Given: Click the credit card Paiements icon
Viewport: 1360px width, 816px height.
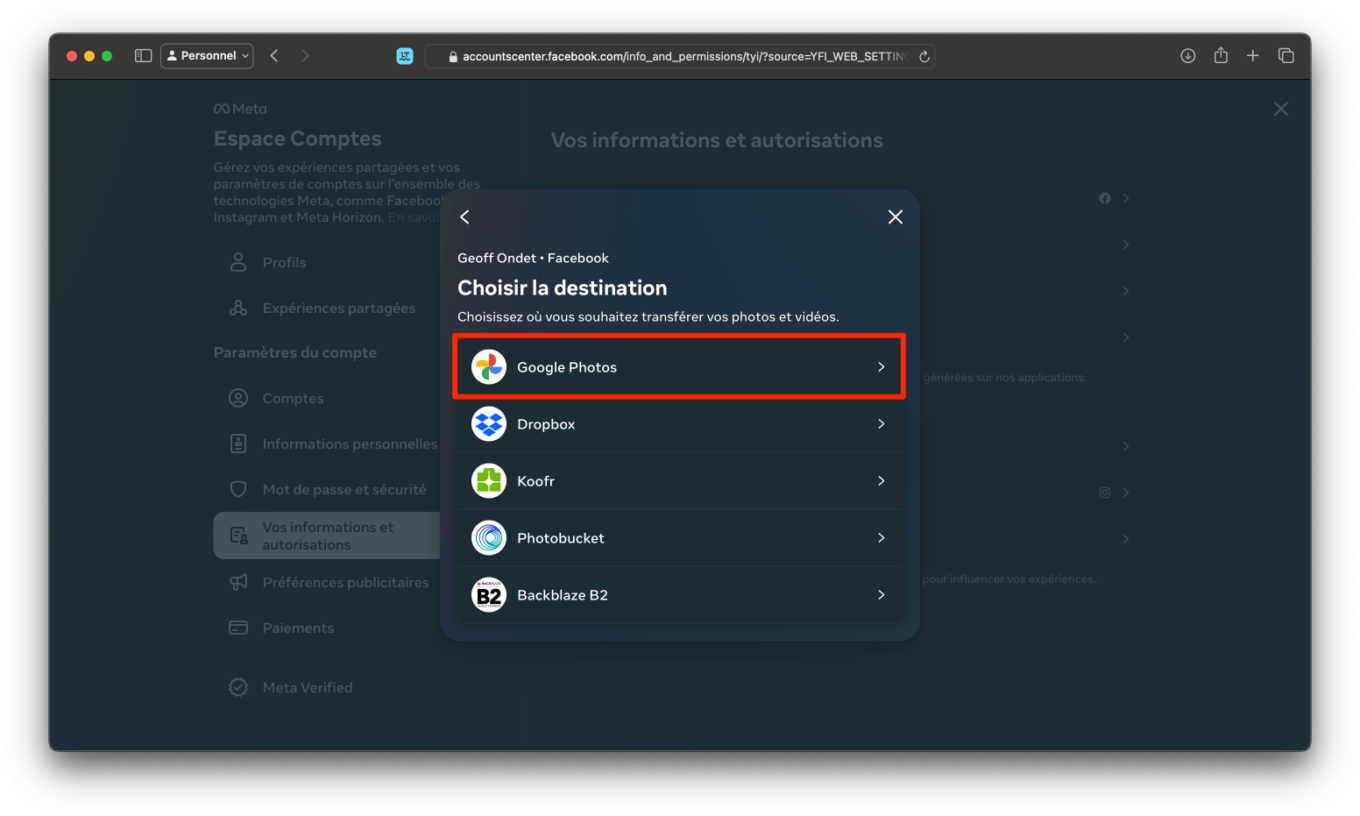Looking at the screenshot, I should 238,628.
